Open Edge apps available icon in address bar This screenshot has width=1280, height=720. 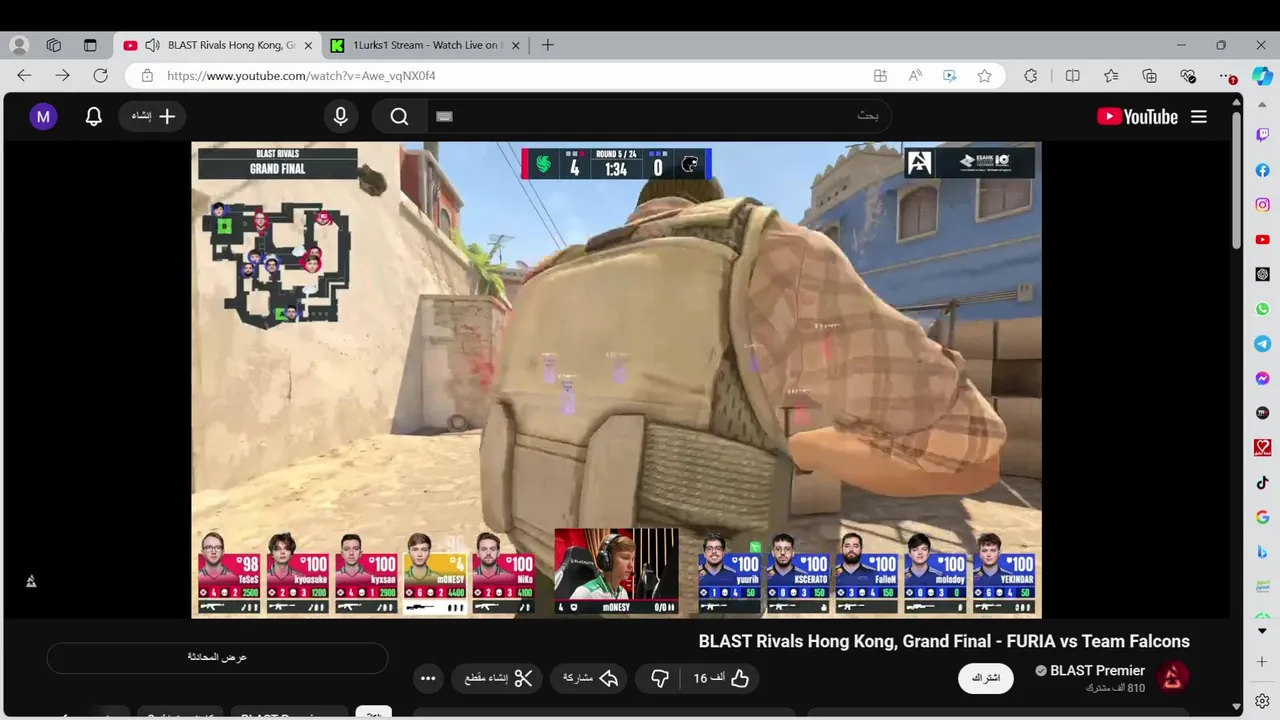[880, 76]
